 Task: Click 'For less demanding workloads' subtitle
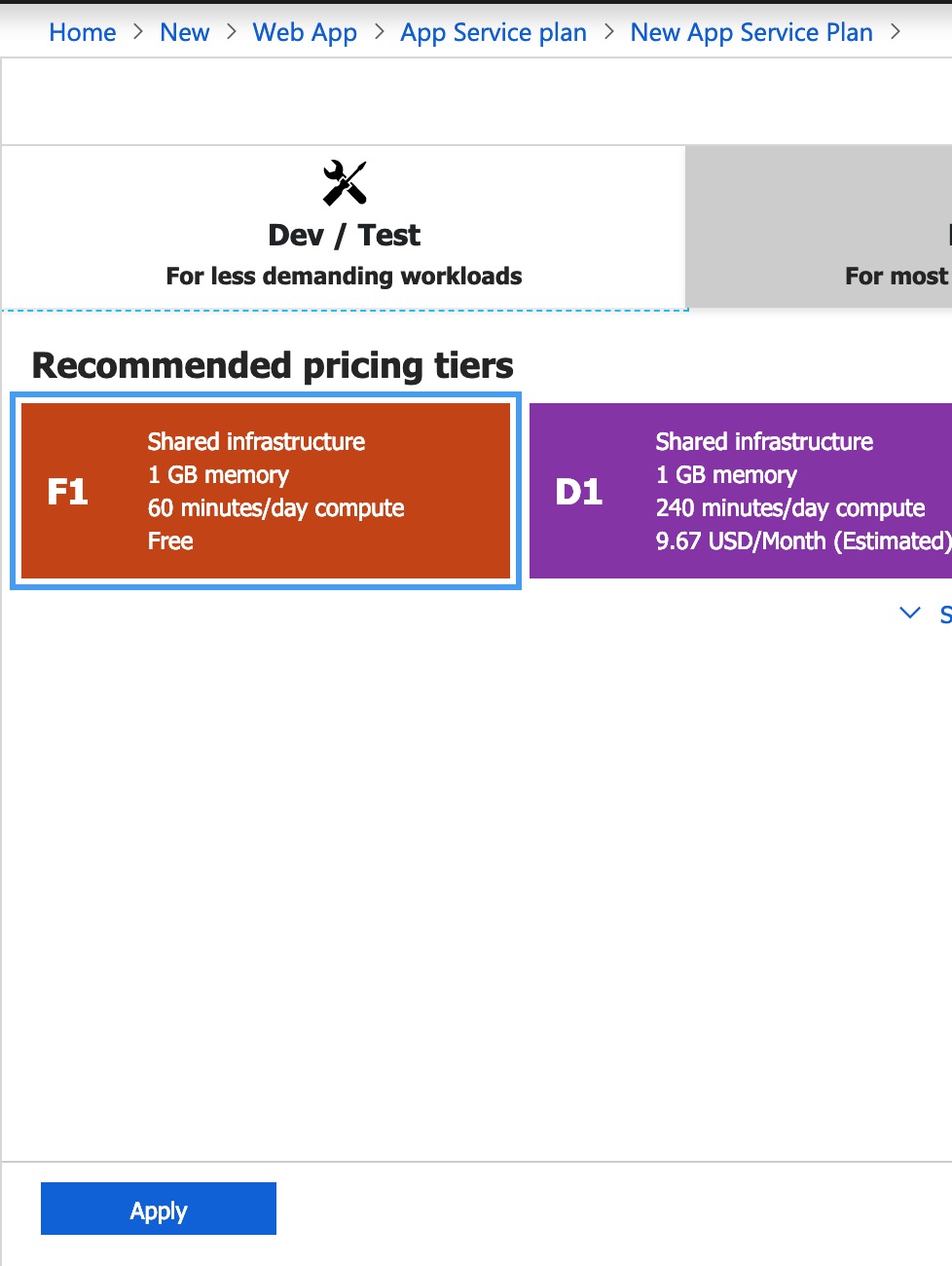pos(344,277)
